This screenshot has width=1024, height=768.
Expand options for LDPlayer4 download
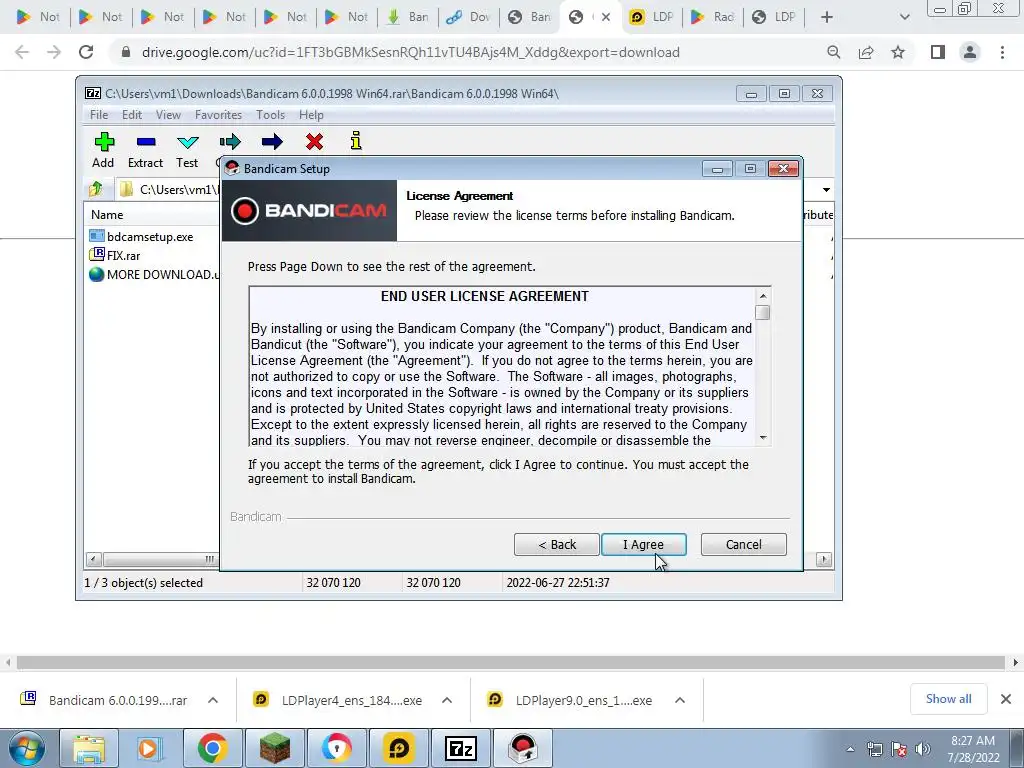(x=447, y=700)
